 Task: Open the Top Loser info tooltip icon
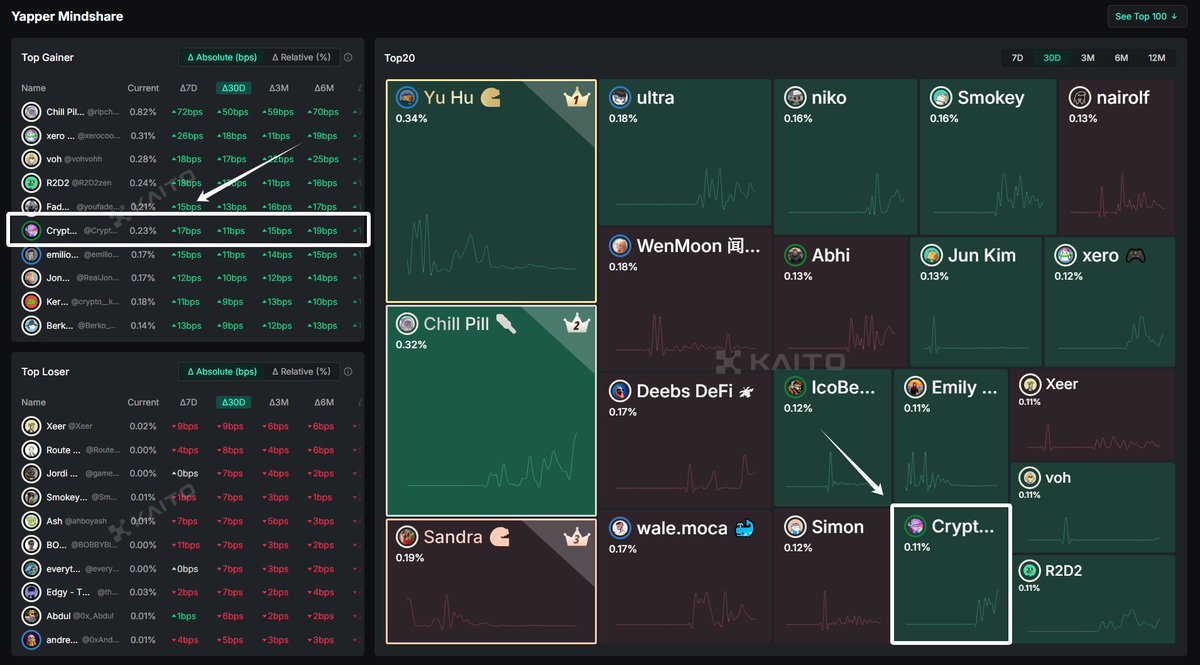348,372
